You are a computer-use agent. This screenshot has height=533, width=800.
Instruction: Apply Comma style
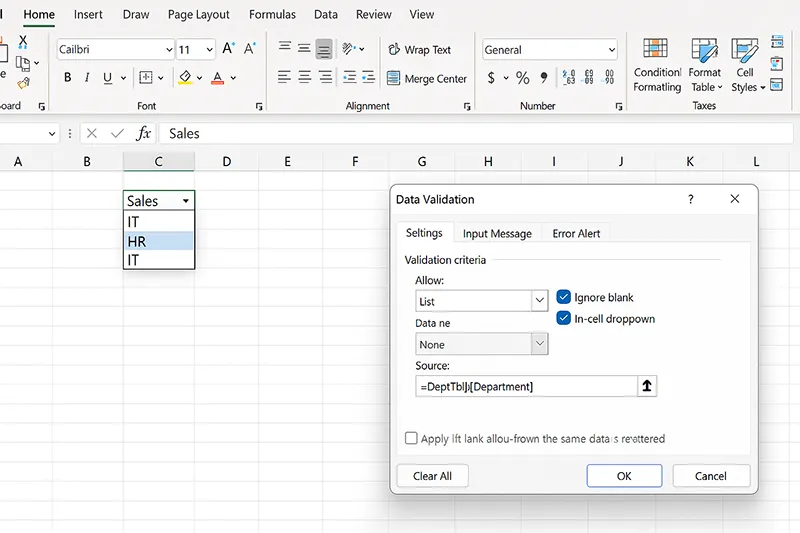click(x=544, y=78)
